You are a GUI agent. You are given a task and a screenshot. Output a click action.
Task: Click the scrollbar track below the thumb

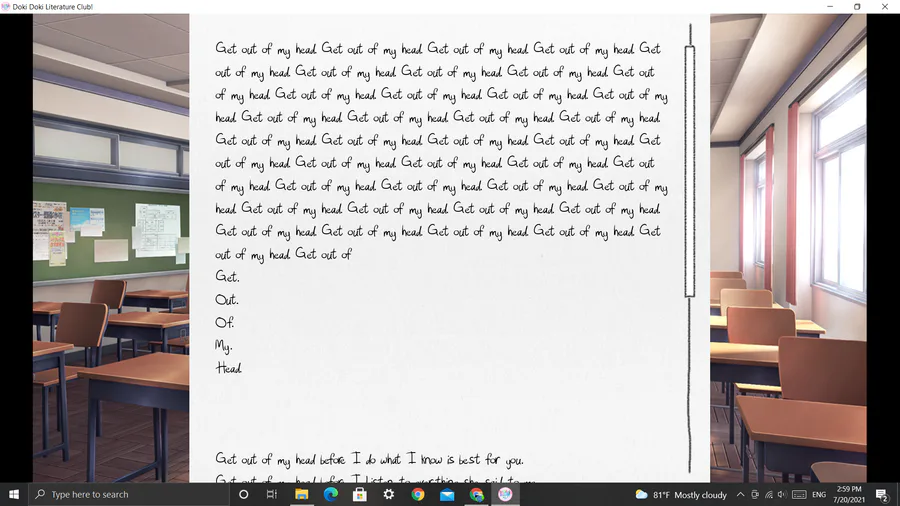pos(690,384)
